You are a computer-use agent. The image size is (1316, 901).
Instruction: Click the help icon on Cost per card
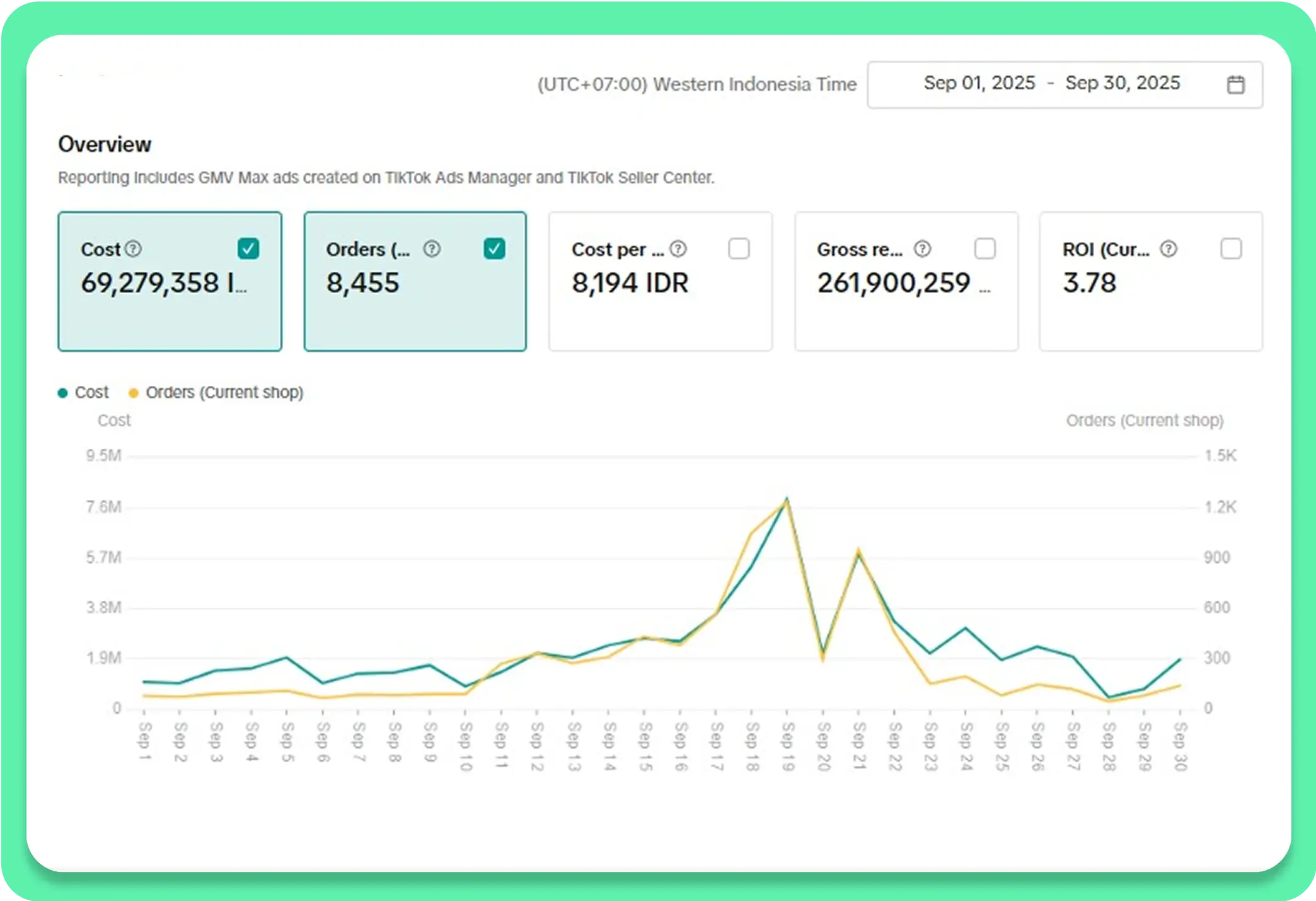(x=678, y=249)
